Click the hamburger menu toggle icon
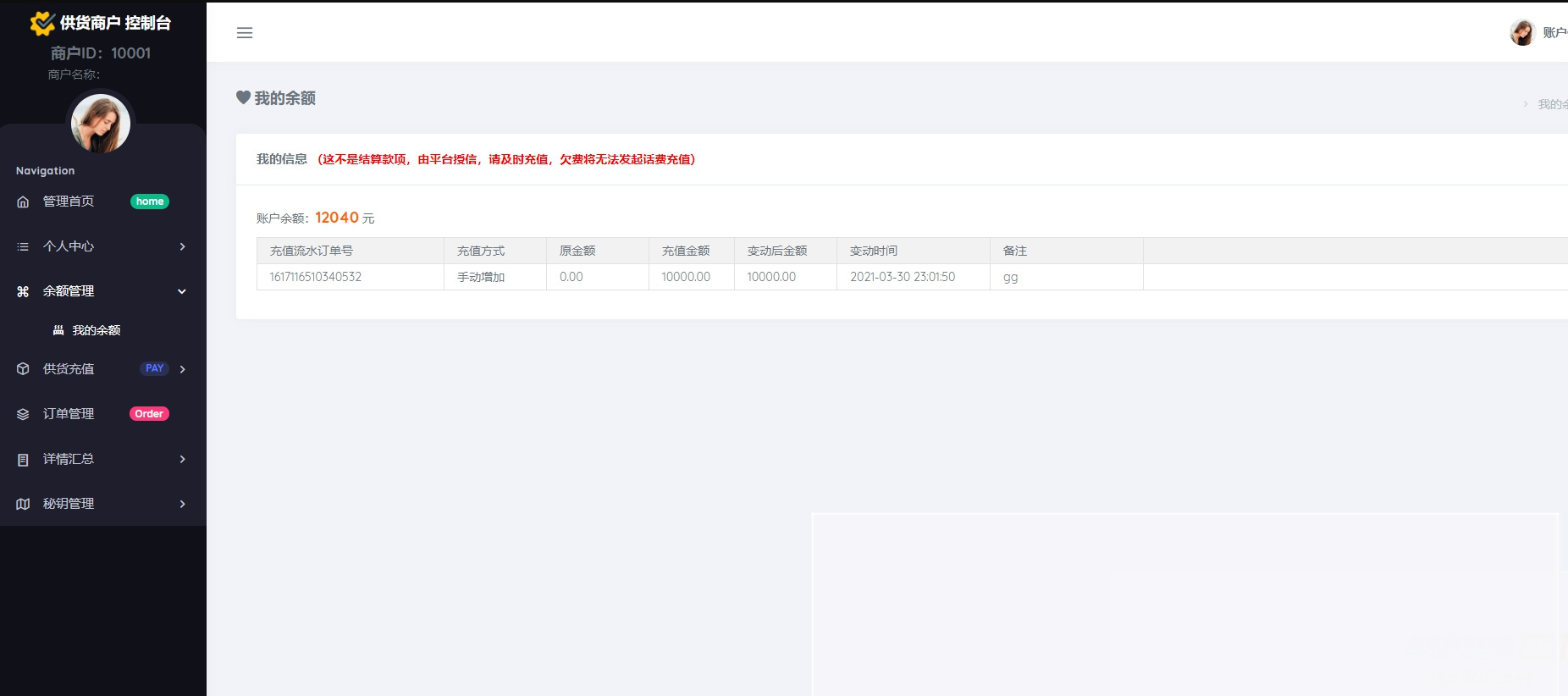Viewport: 1568px width, 696px height. point(245,33)
